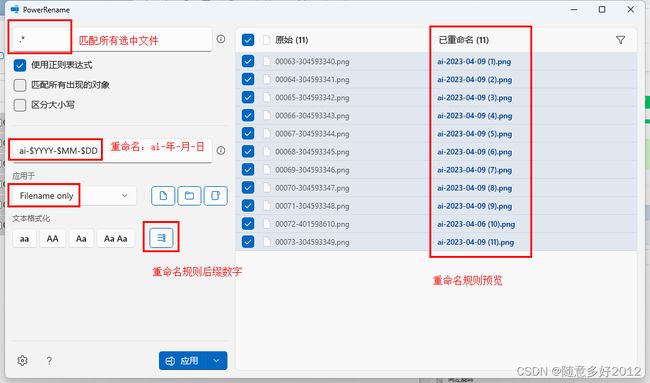Open help question mark icon

[x=49, y=360]
